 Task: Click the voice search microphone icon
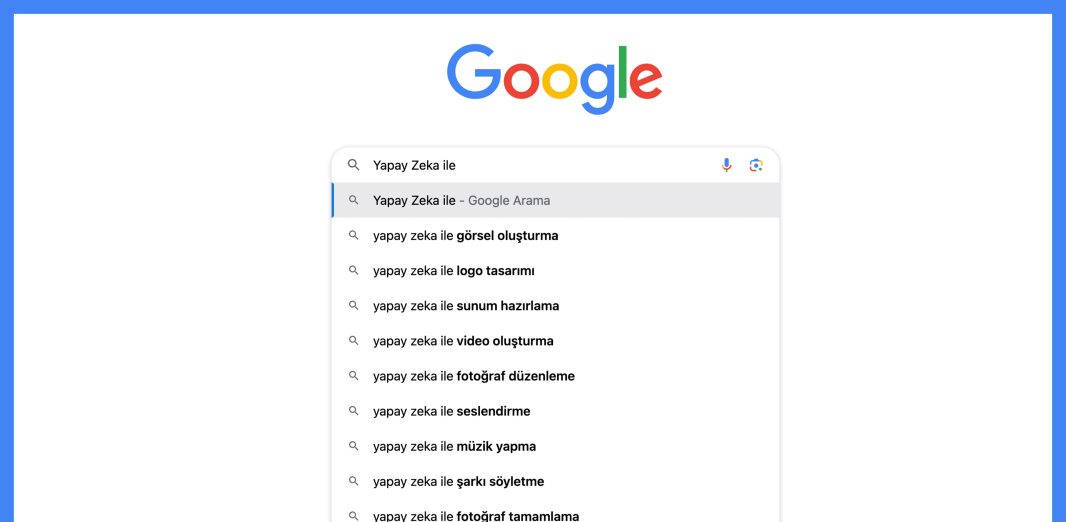click(726, 165)
